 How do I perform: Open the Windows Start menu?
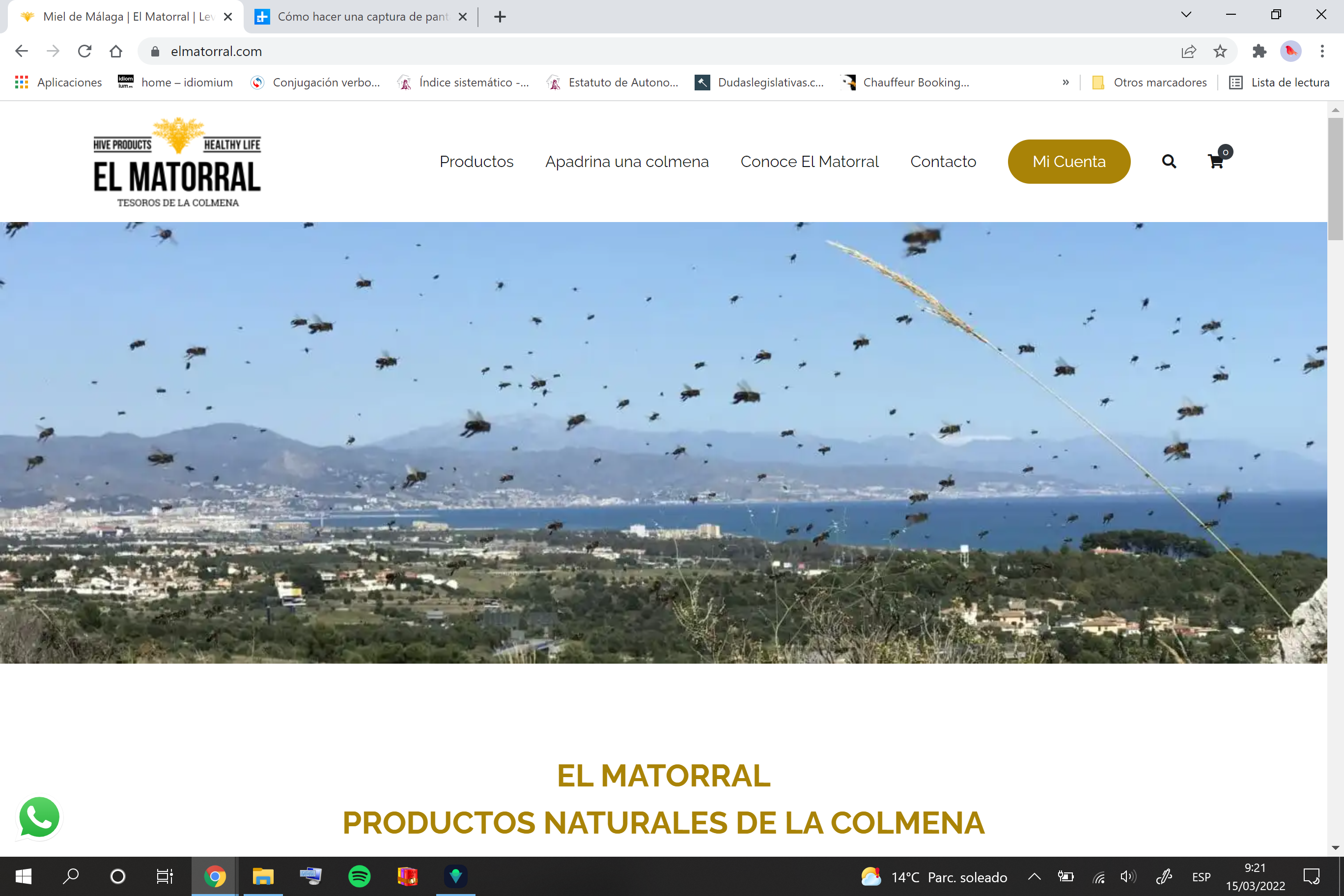24,876
